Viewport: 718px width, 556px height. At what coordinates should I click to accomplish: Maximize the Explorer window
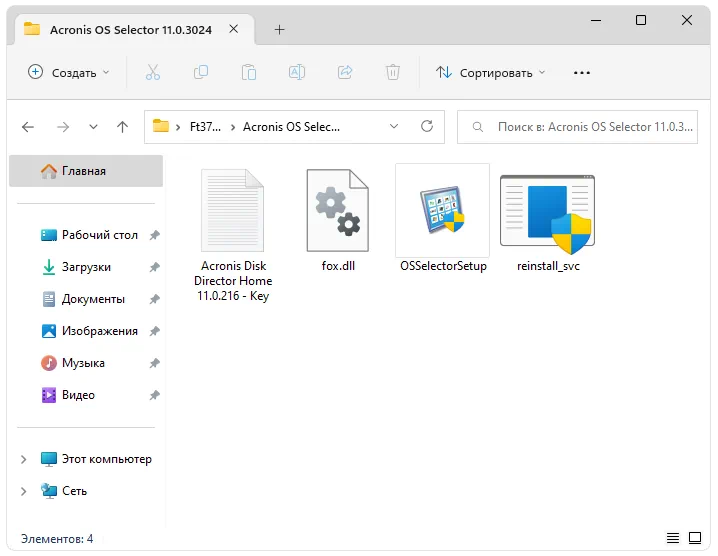pos(641,20)
